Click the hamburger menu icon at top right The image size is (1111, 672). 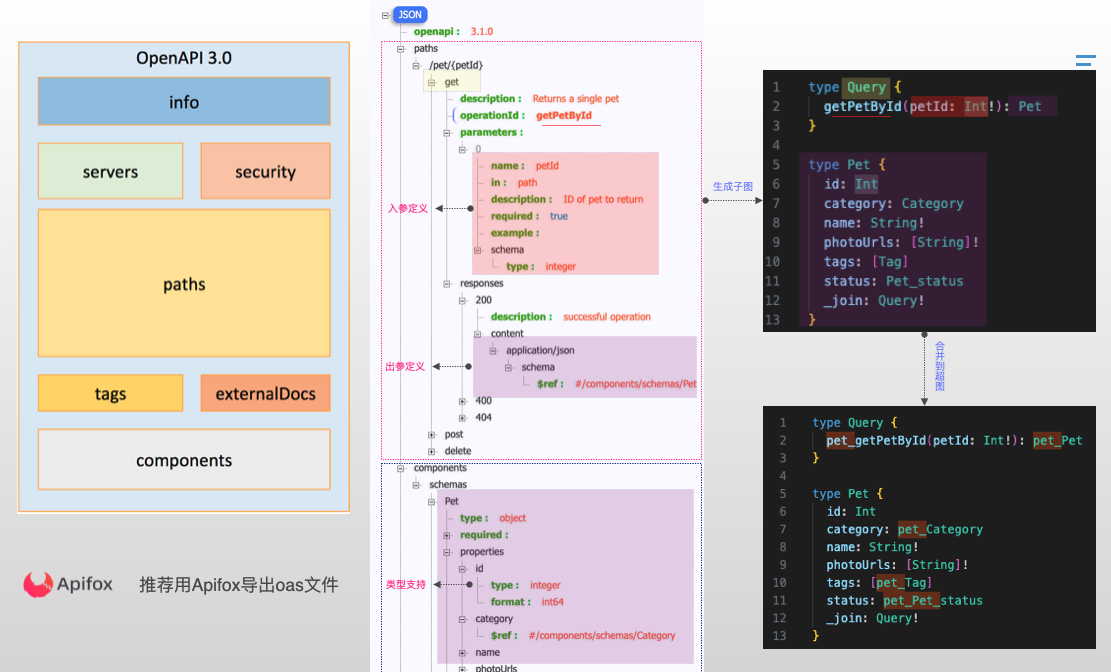pyautogui.click(x=1085, y=61)
